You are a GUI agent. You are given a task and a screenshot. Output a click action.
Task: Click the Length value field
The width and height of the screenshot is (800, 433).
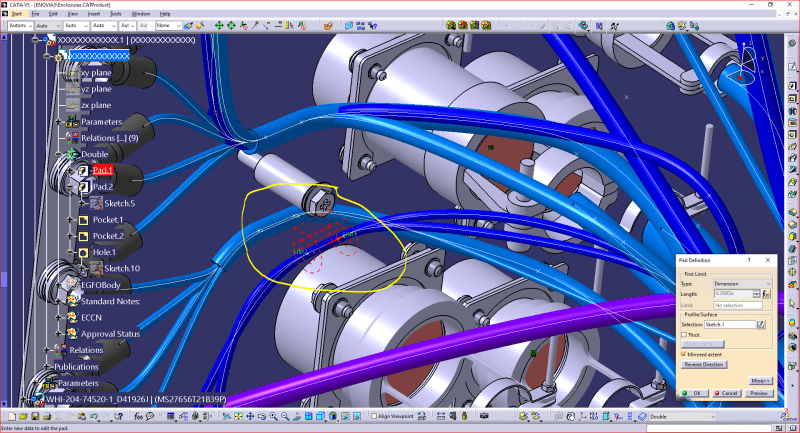(733, 294)
